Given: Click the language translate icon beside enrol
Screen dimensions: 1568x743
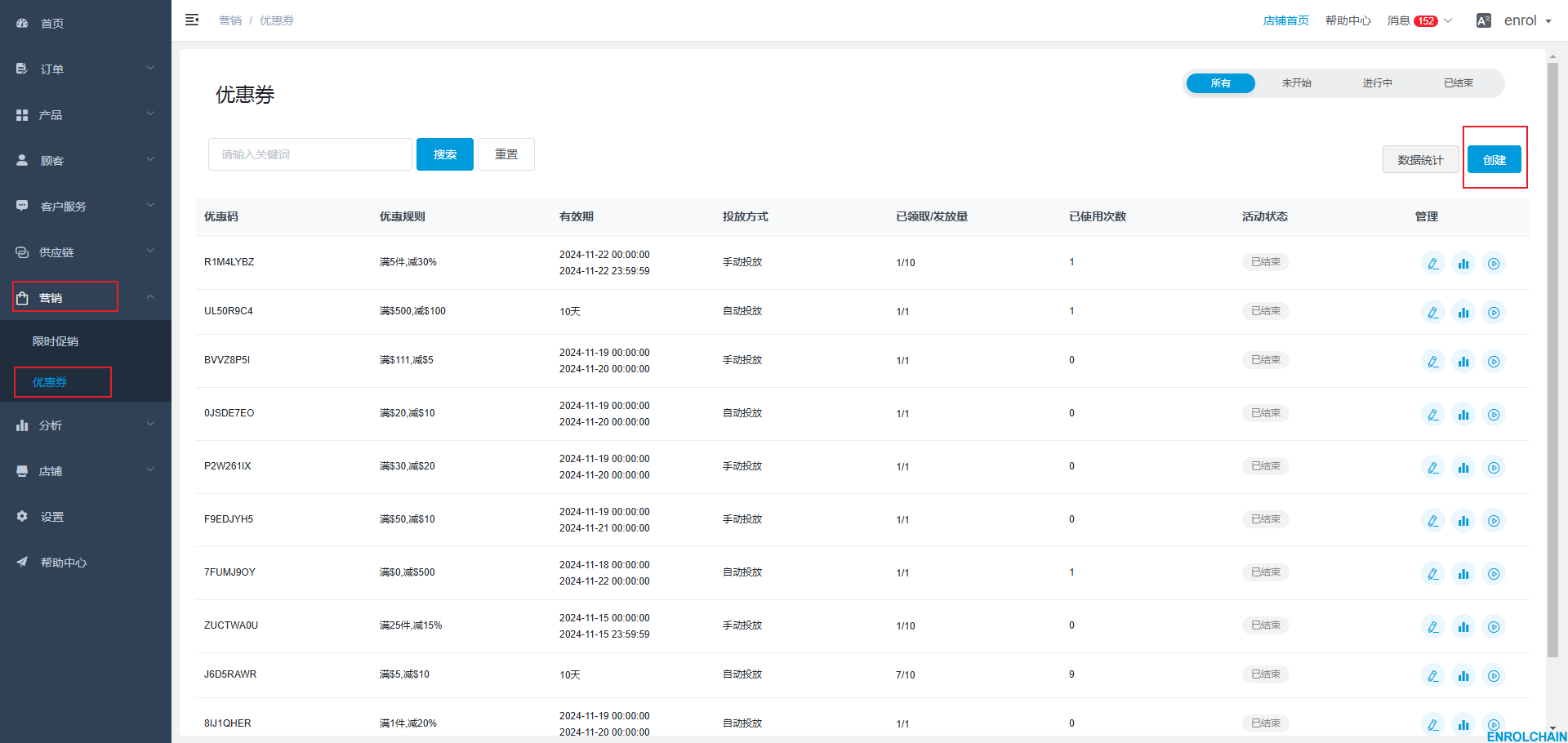Looking at the screenshot, I should pyautogui.click(x=1484, y=20).
